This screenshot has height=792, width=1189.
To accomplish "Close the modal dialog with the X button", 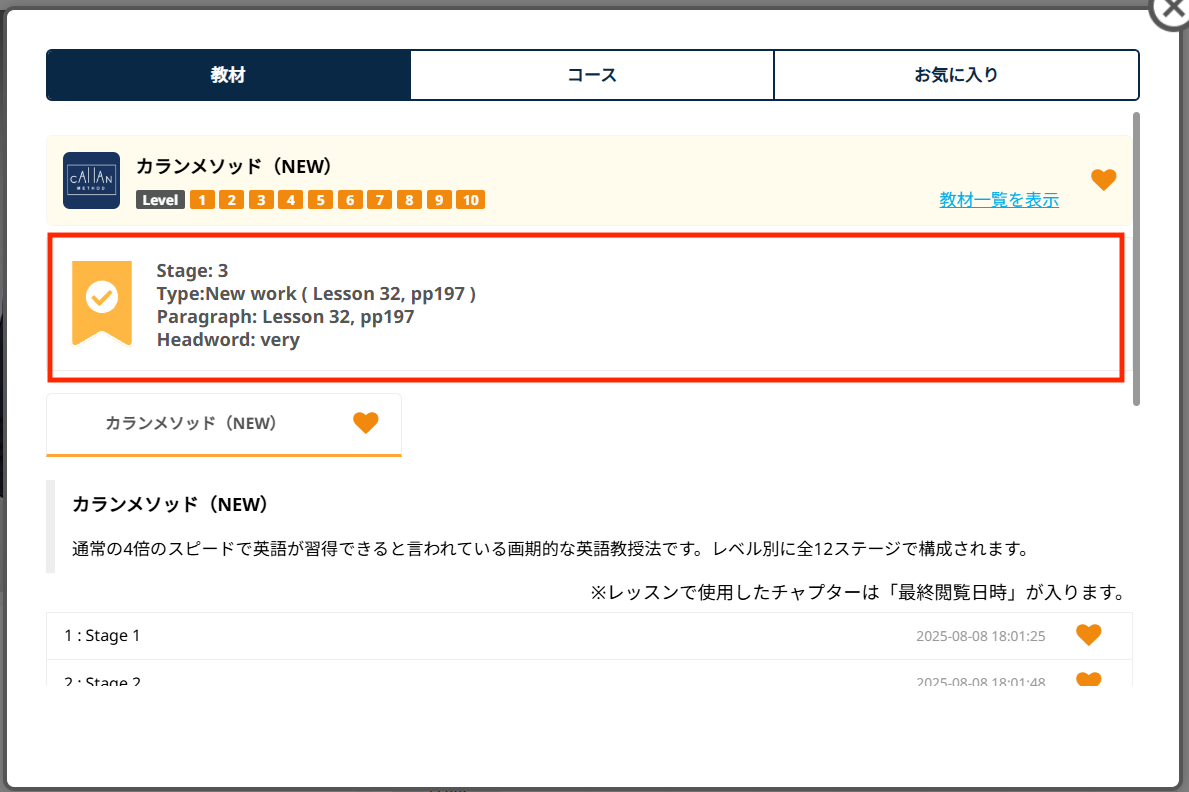I will 1171,12.
